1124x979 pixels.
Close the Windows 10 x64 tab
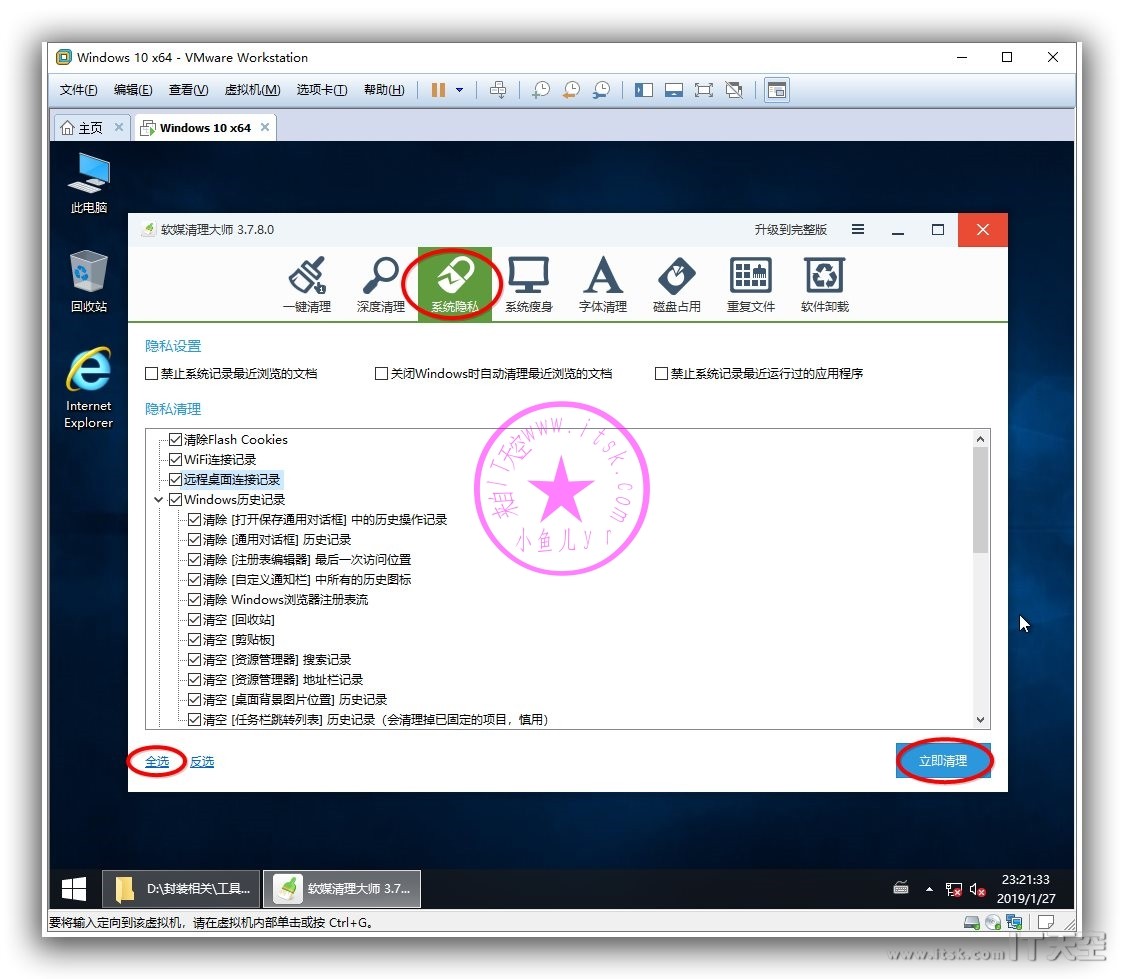click(x=265, y=127)
